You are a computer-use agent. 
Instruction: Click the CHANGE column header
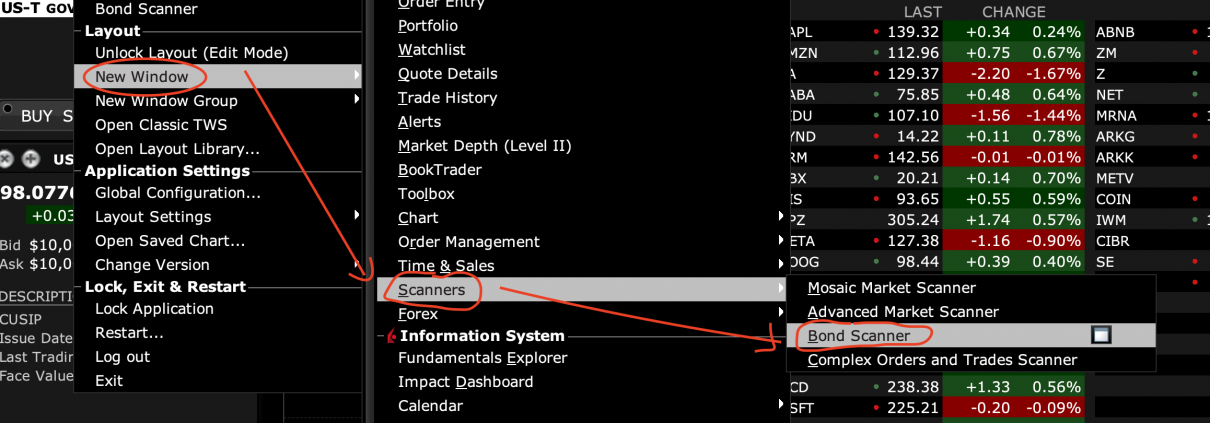[1013, 12]
